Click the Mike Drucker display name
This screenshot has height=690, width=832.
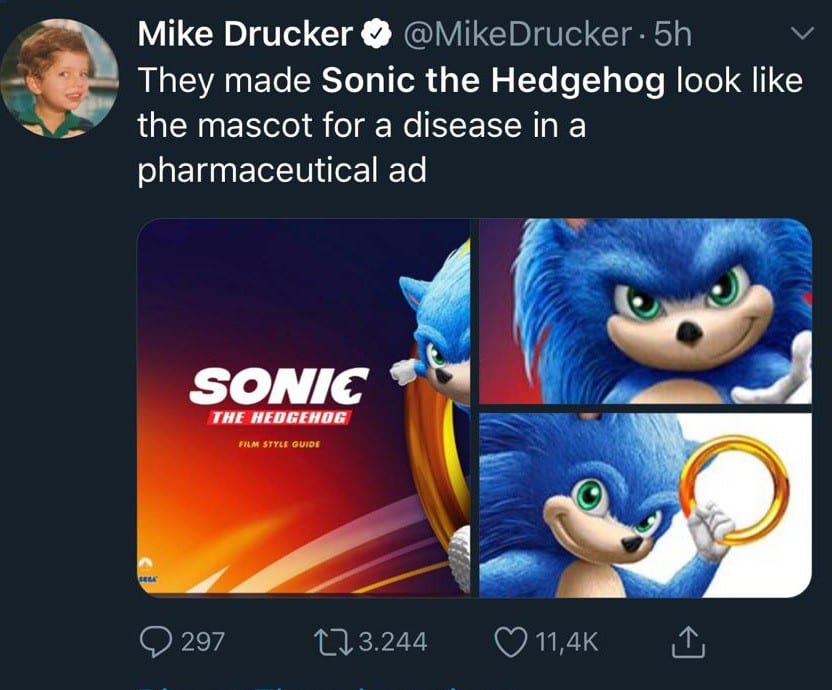tap(243, 35)
